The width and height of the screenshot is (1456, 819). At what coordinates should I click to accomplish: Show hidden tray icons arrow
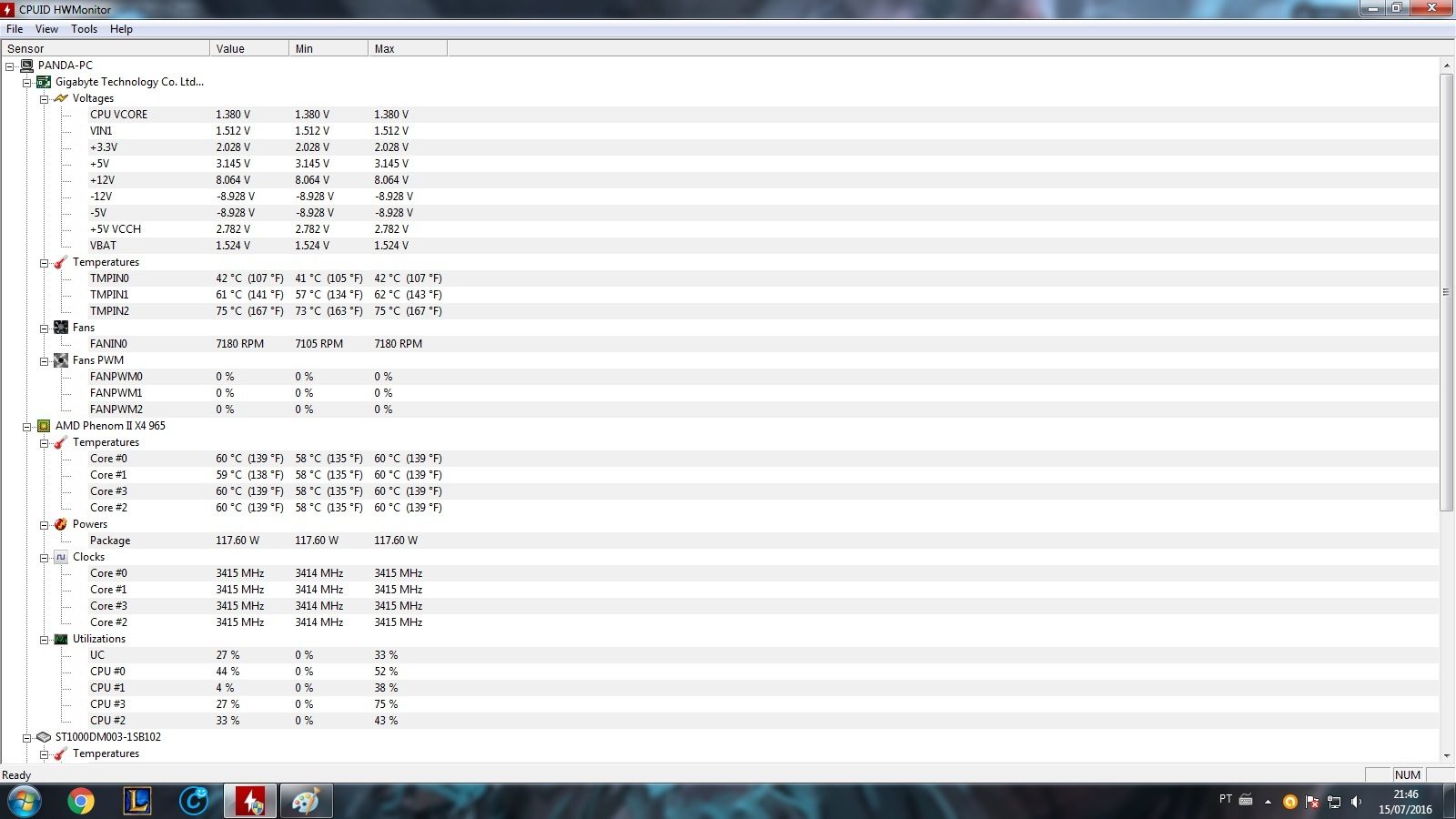click(x=1268, y=802)
